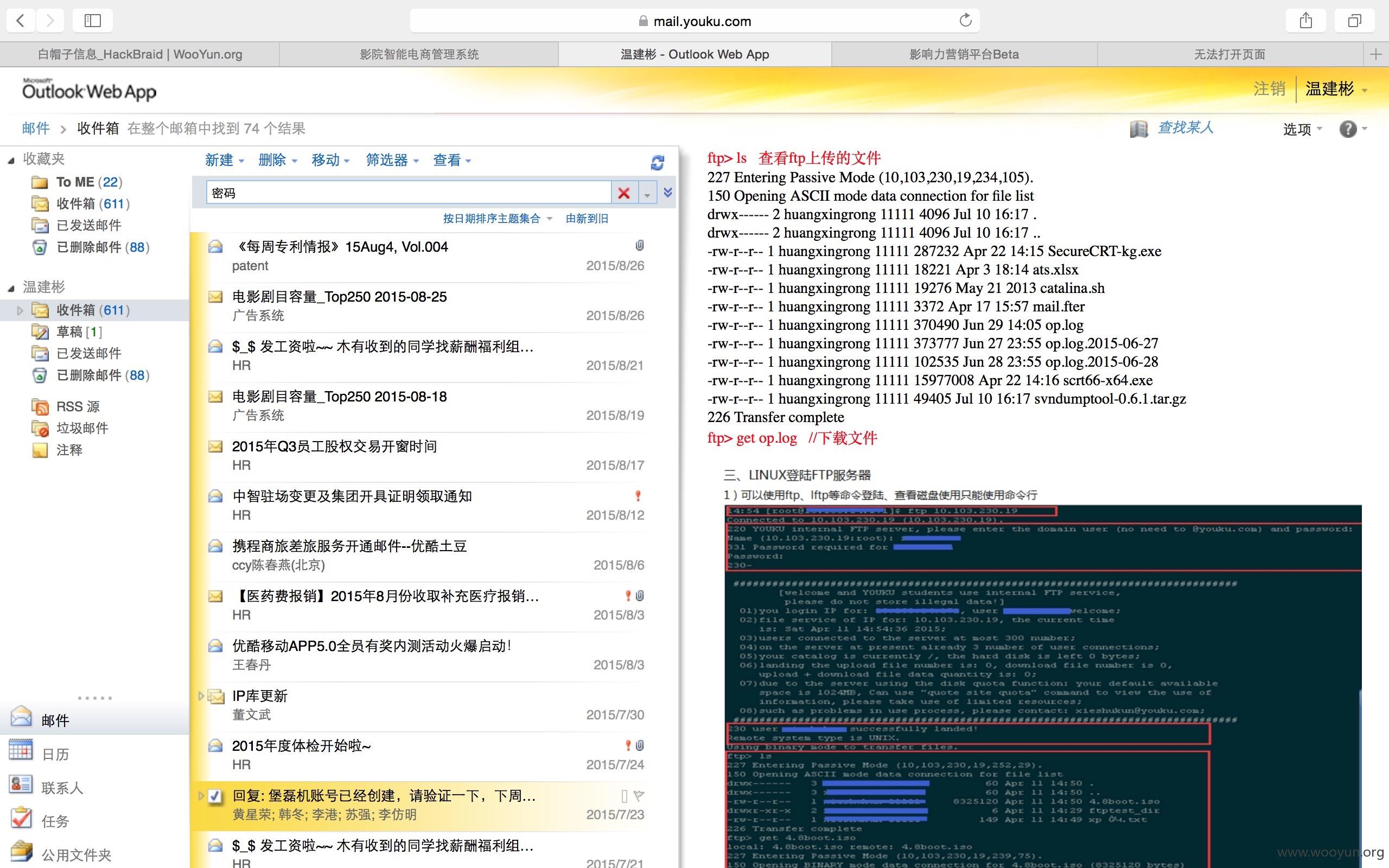Image resolution: width=1389 pixels, height=868 pixels.
Task: Collapse the 温建彬 mailbox tree
Action: click(x=11, y=288)
